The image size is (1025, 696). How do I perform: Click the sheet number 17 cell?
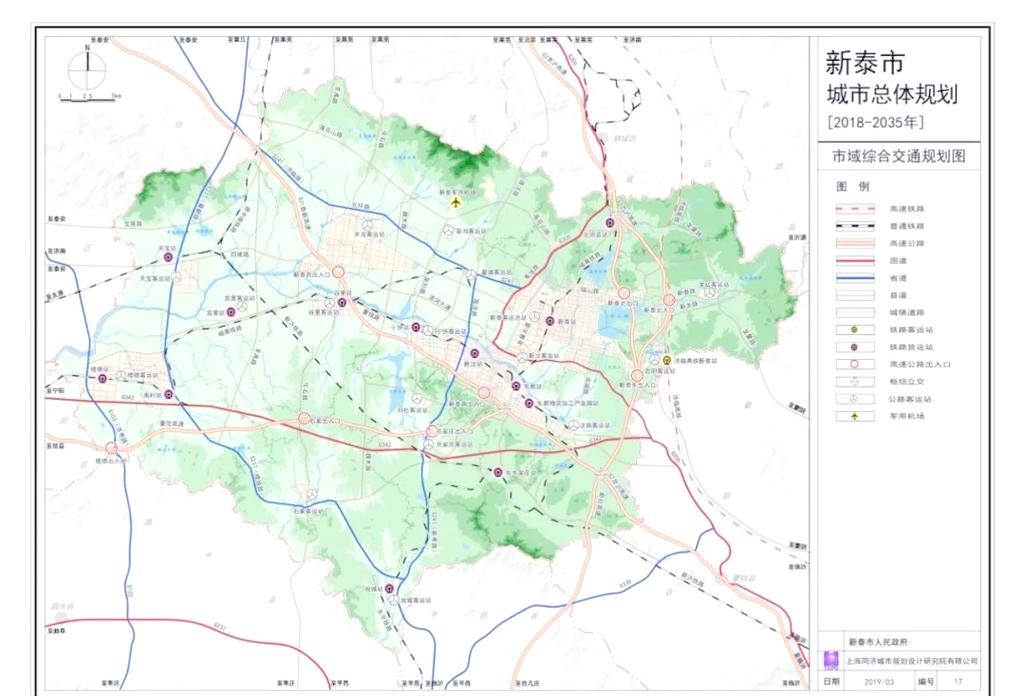click(x=958, y=682)
